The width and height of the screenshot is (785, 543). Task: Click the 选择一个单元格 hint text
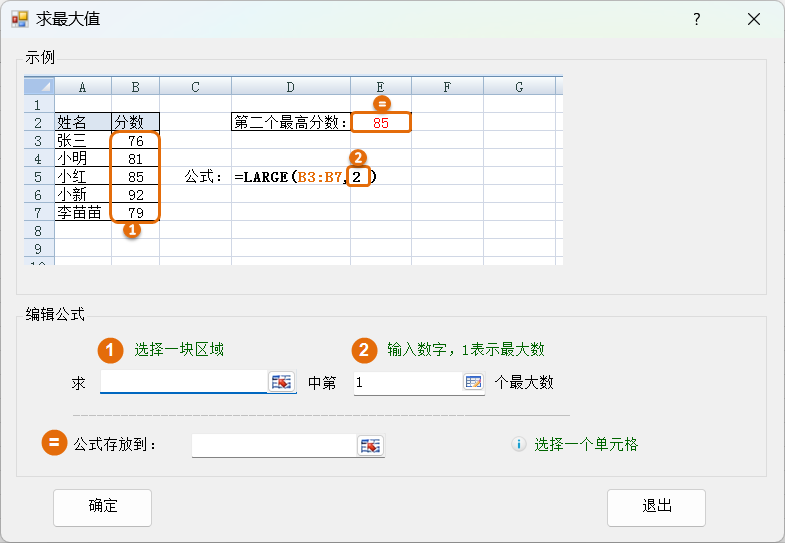(x=585, y=445)
